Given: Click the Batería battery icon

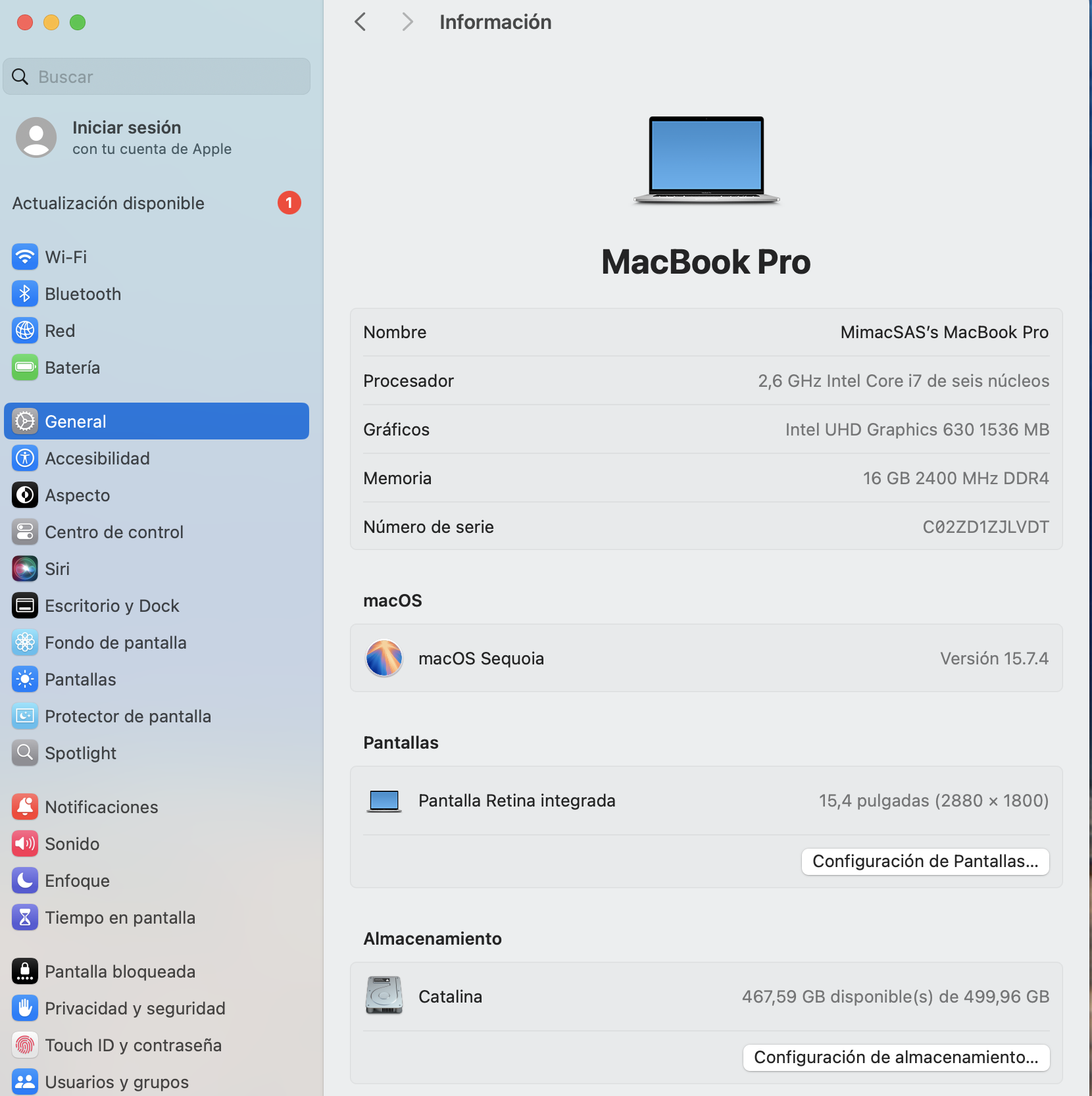Looking at the screenshot, I should (x=25, y=368).
